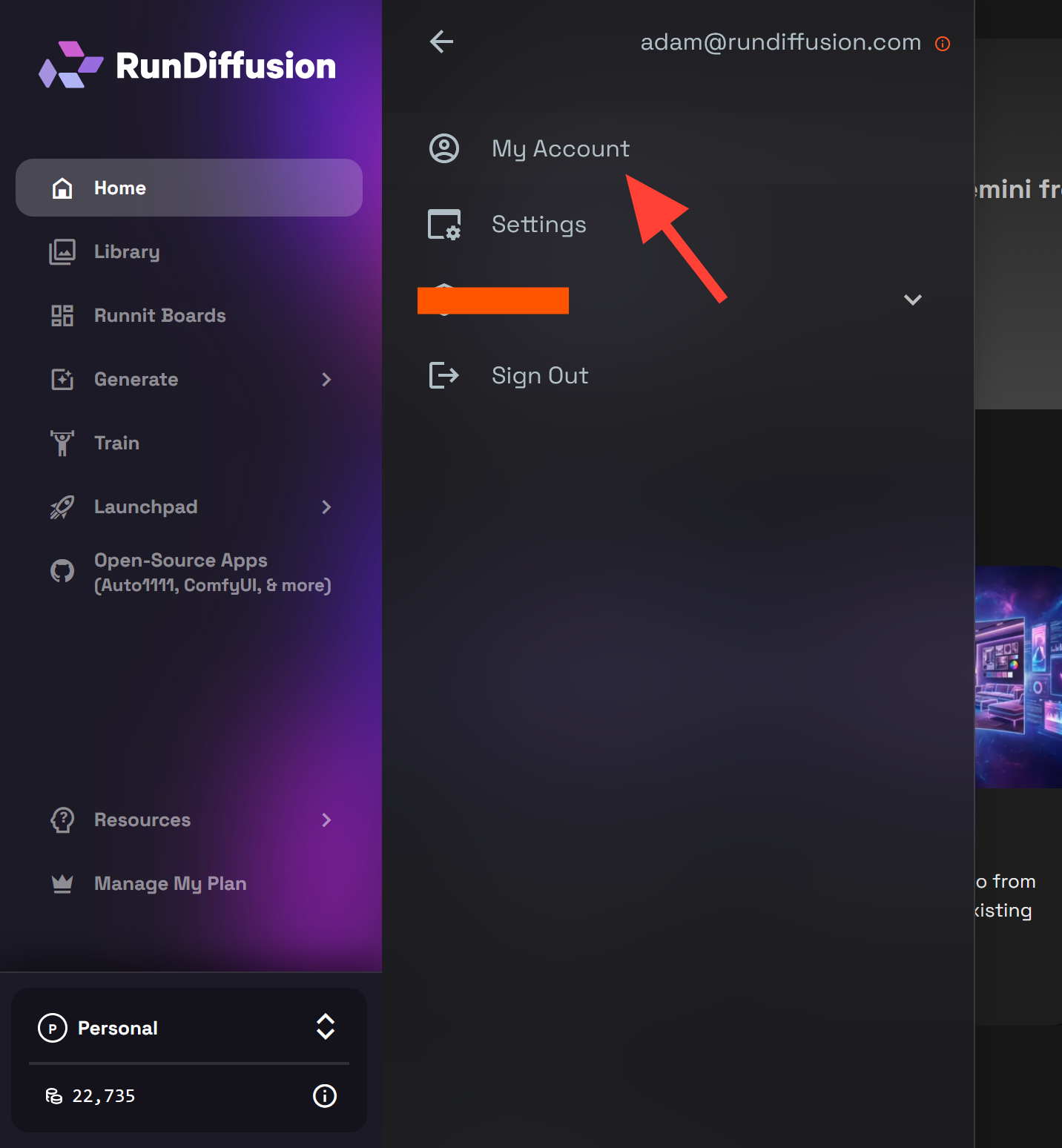Screen dimensions: 1062x1148
Task: Click the Launchpad rocket icon
Action: click(62, 507)
